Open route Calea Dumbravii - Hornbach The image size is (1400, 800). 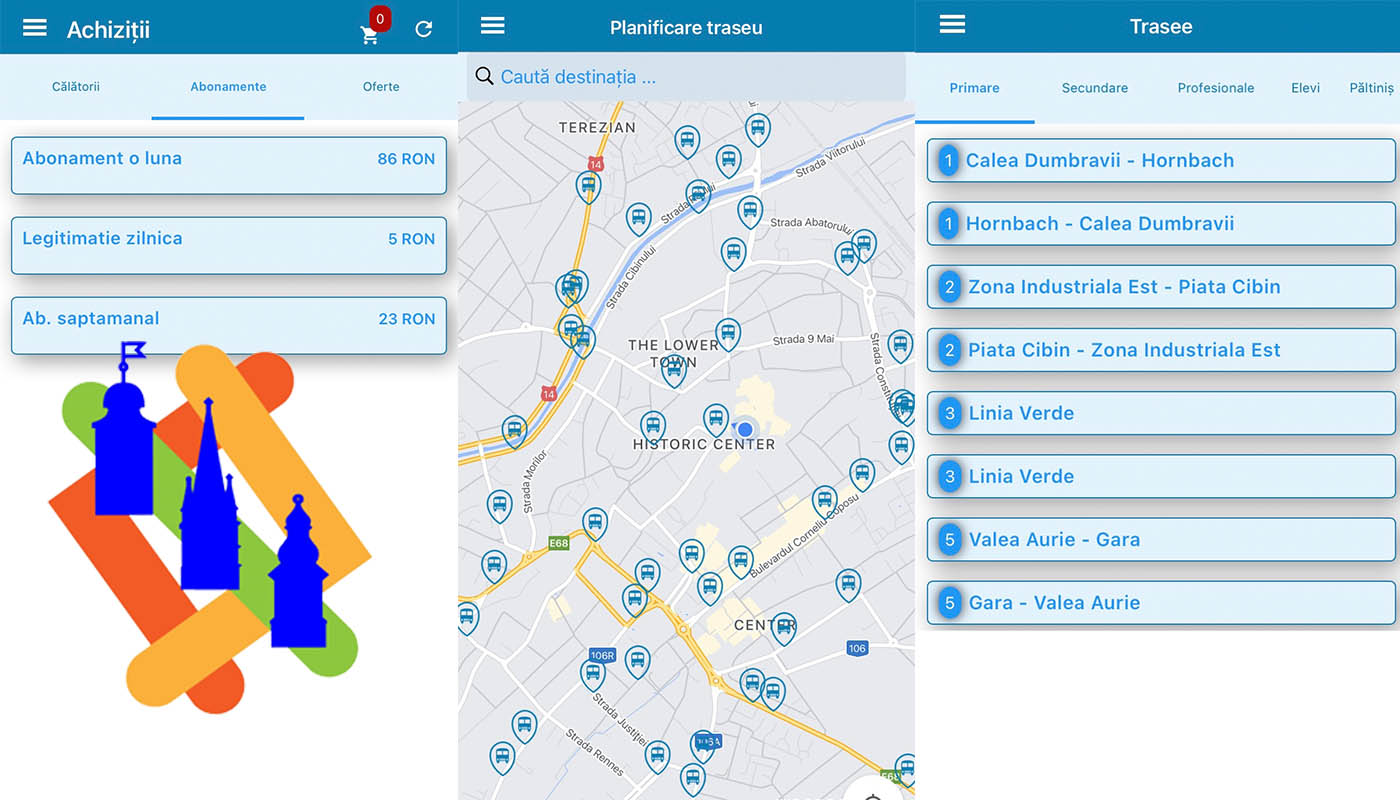tap(1160, 161)
